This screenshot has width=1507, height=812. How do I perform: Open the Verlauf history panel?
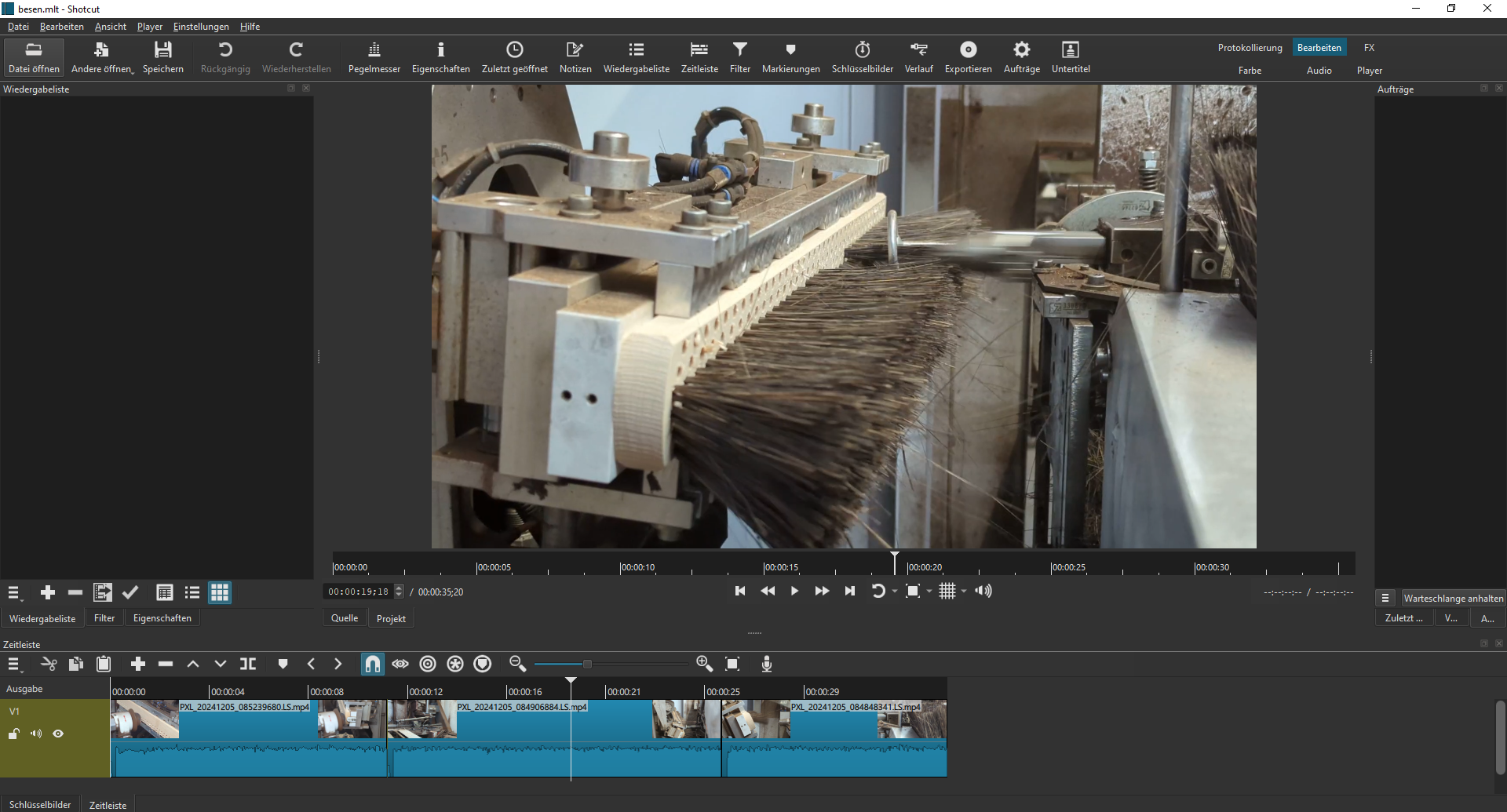point(918,57)
